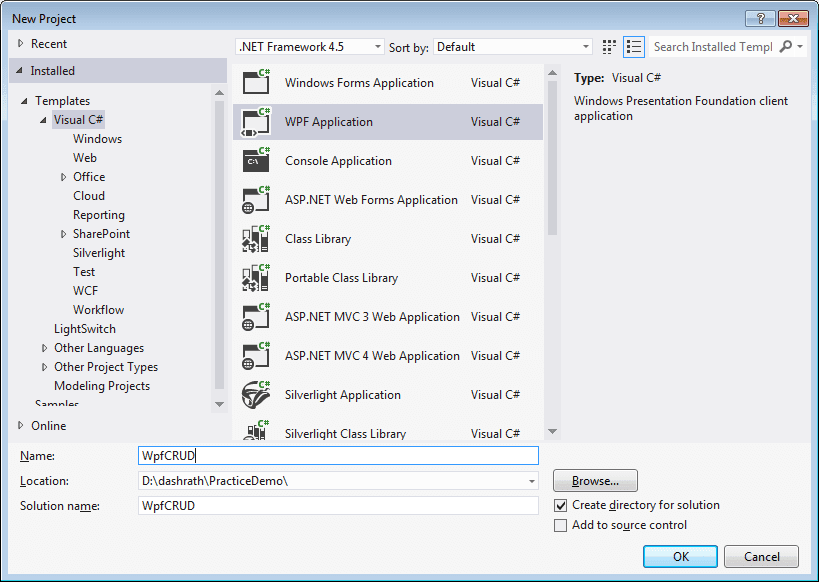Select the ASP.NET MVC 4 Web Application icon
The height and width of the screenshot is (582, 819).
point(256,355)
